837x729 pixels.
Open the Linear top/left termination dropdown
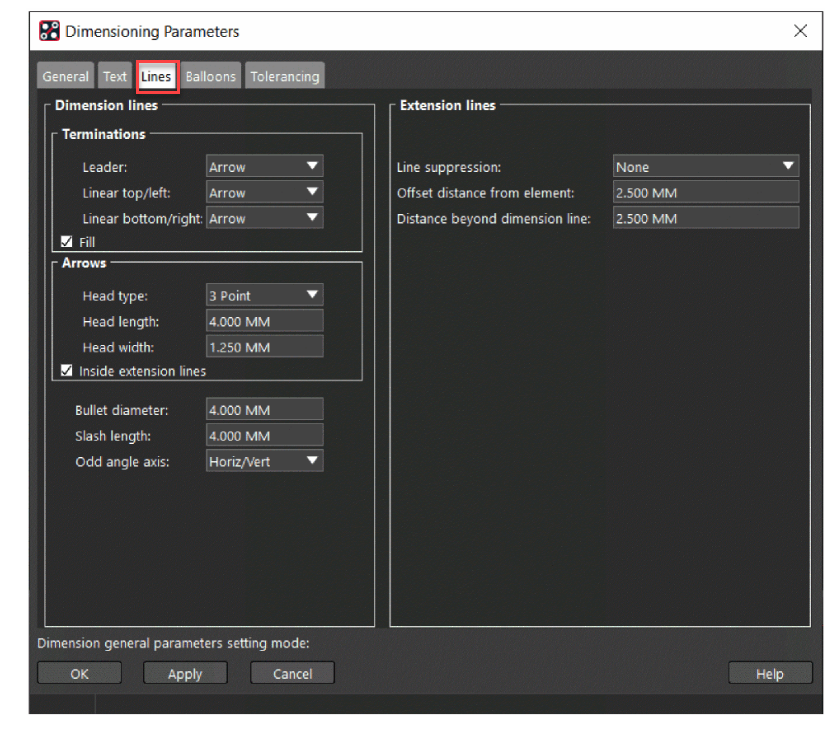click(x=265, y=192)
